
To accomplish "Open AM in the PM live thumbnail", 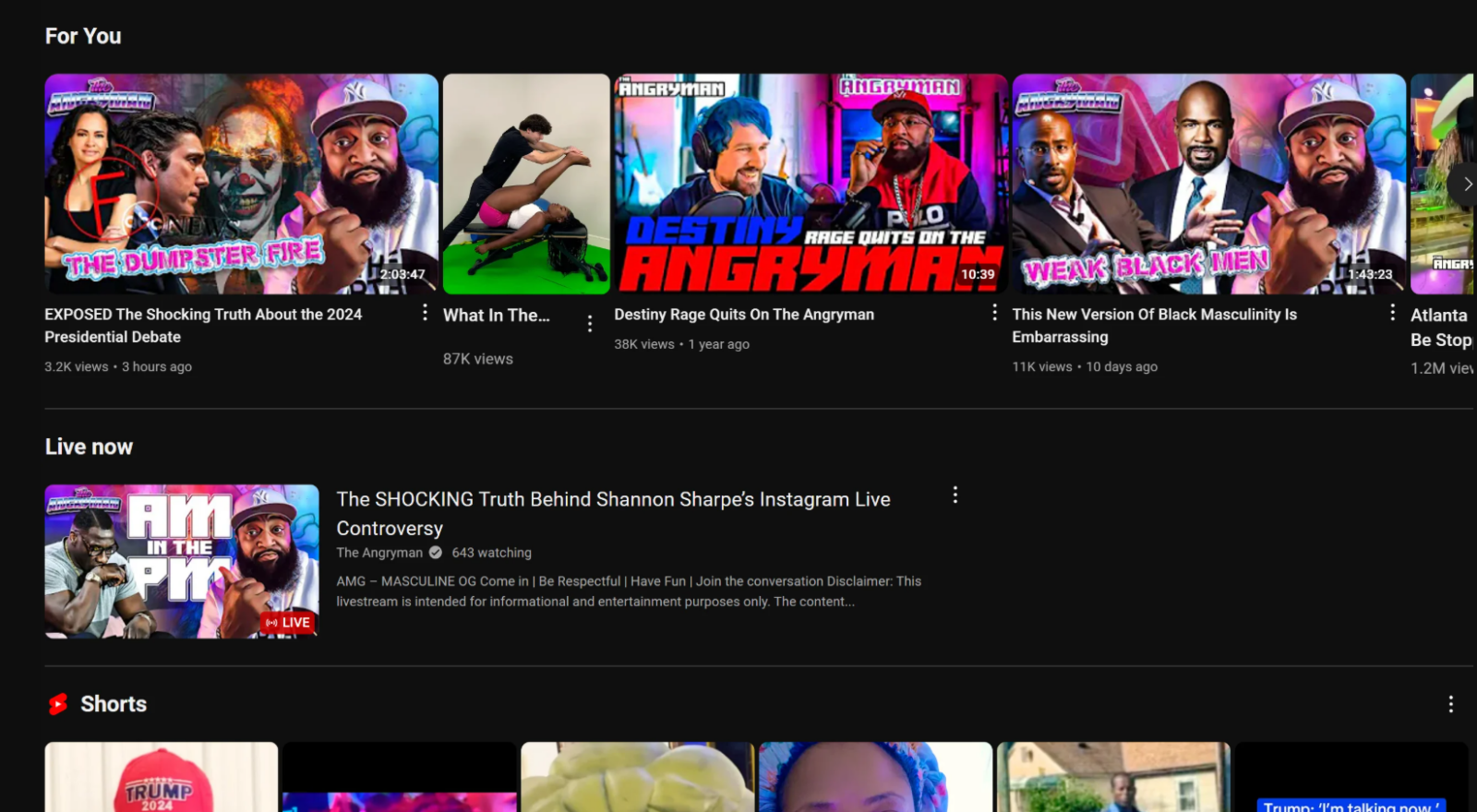I will 182,561.
